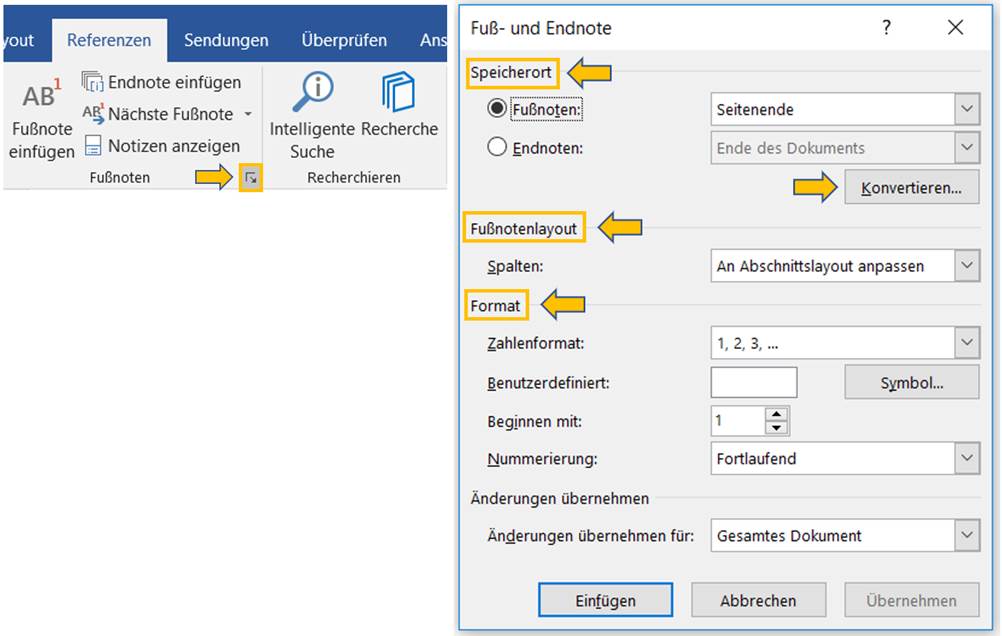Click the Benutzerdefiniert text field
The width and height of the screenshot is (1002, 636).
(x=753, y=382)
